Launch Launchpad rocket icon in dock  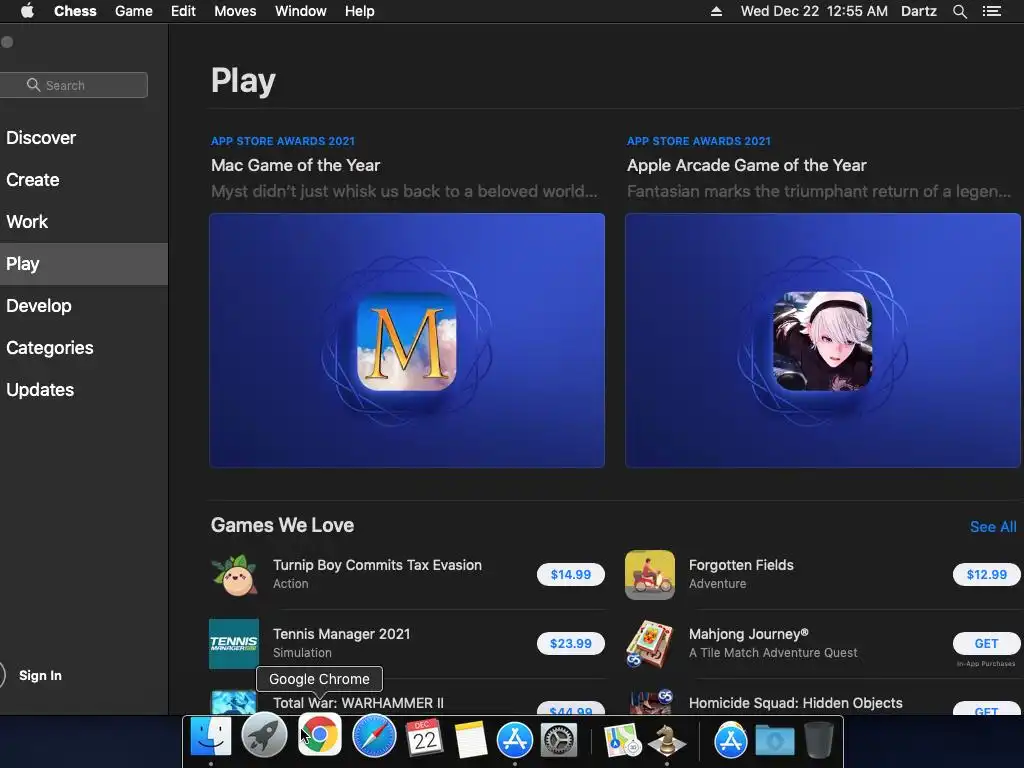(x=264, y=735)
